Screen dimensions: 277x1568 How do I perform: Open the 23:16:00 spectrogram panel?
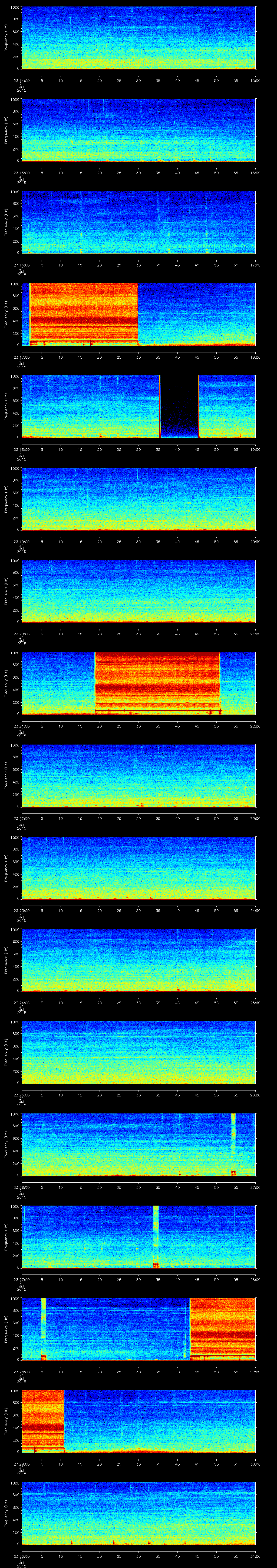point(139,222)
